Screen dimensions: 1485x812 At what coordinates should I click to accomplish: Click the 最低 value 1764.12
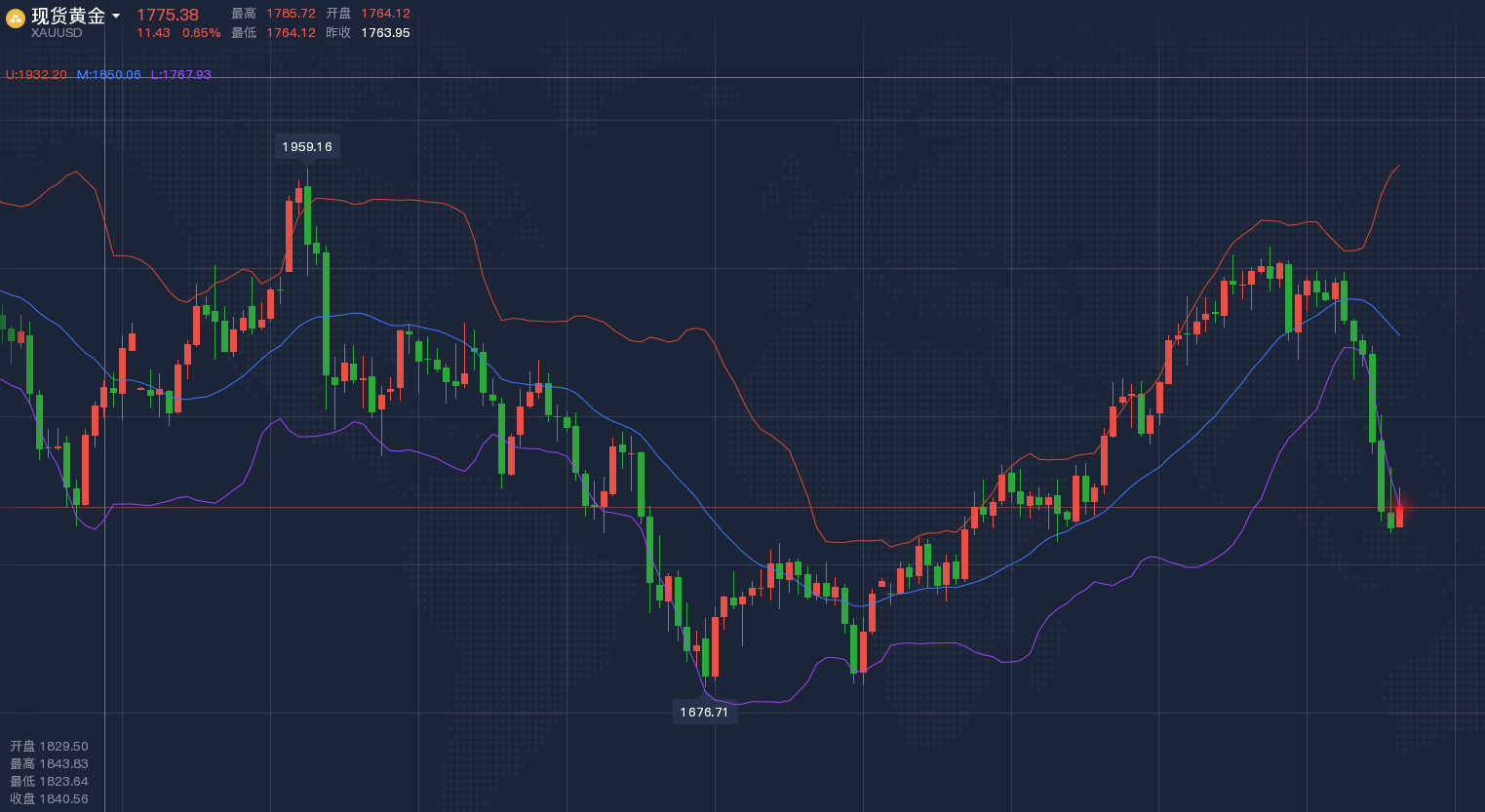292,33
